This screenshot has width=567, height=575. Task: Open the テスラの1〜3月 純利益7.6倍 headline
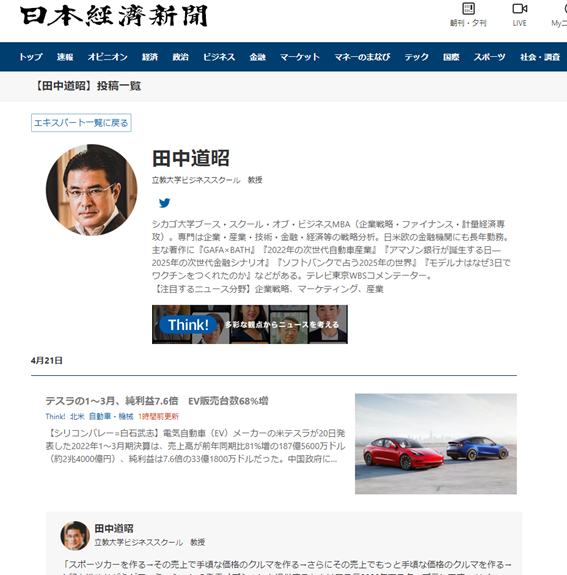tap(157, 401)
